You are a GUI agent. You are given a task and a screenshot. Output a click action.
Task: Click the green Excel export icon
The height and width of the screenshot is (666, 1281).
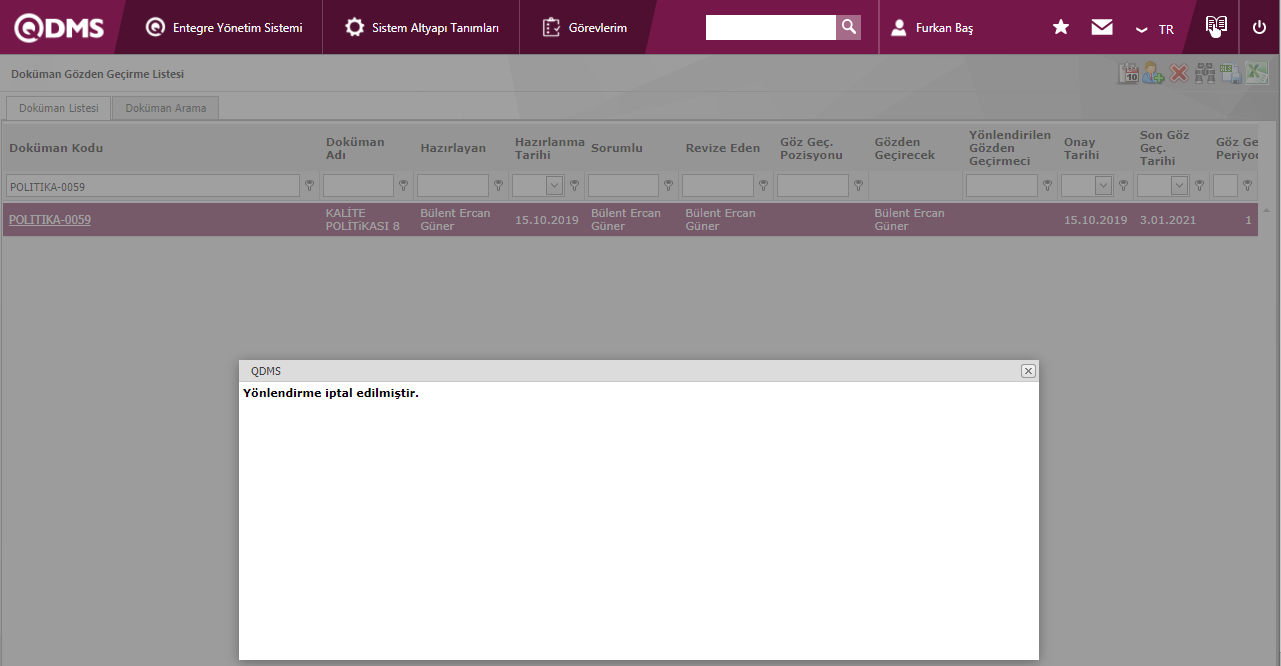(1257, 73)
